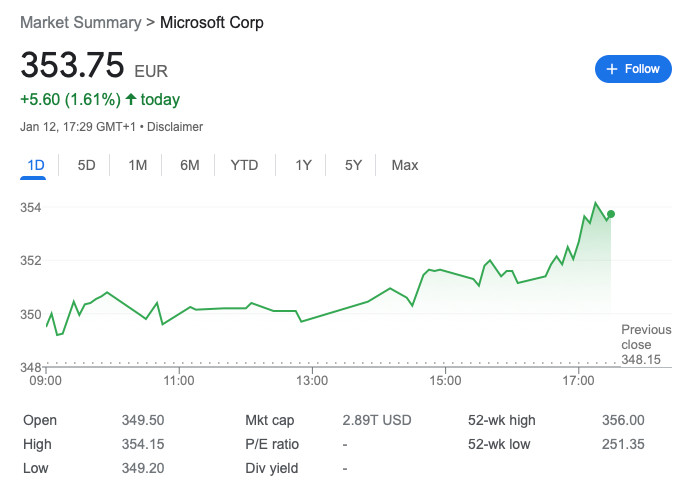
Task: Click the Open label in stats table
Action: (40, 420)
